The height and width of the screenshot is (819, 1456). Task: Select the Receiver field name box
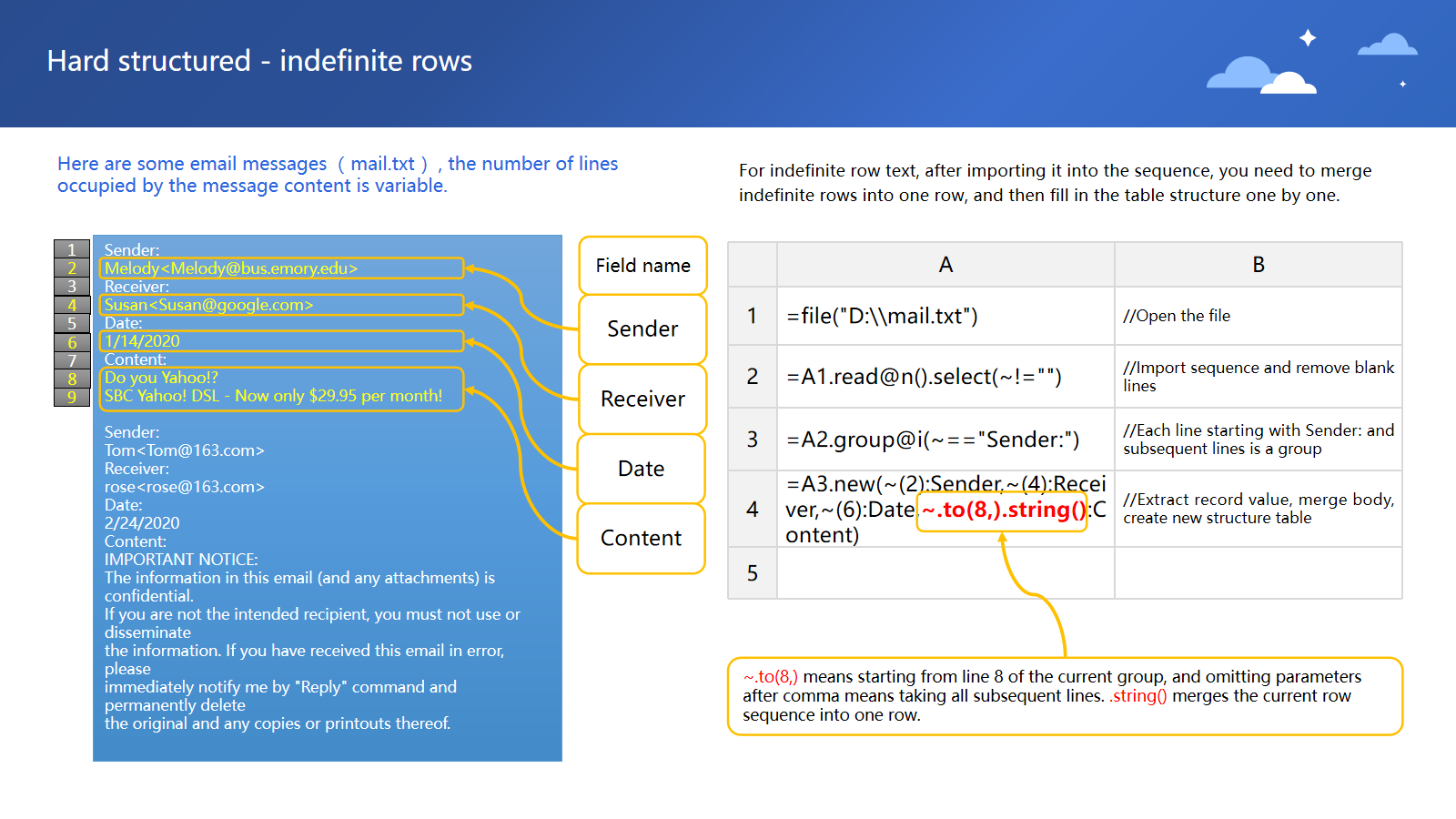point(642,399)
